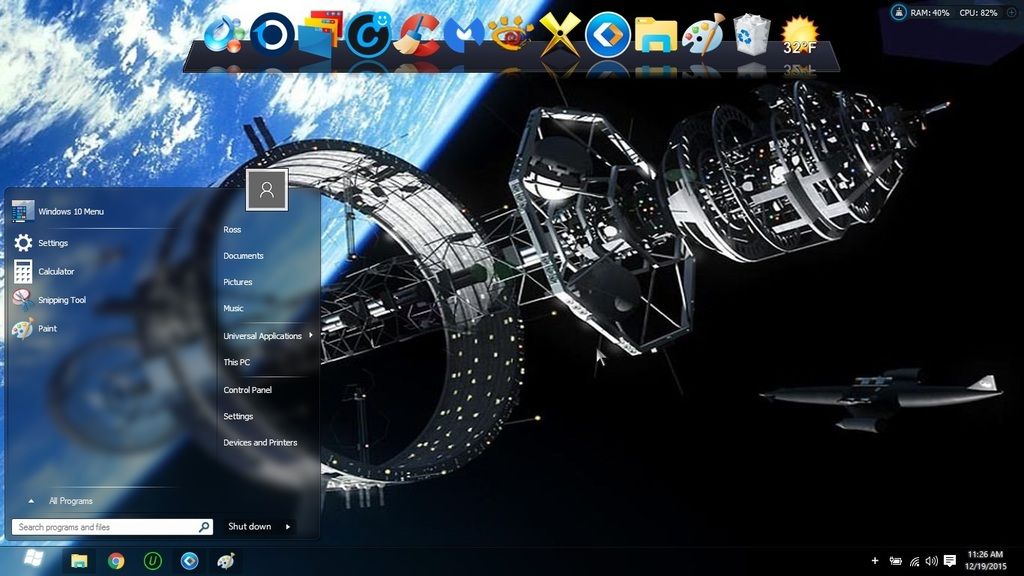
Task: Open the Ross user folder
Action: coord(232,230)
